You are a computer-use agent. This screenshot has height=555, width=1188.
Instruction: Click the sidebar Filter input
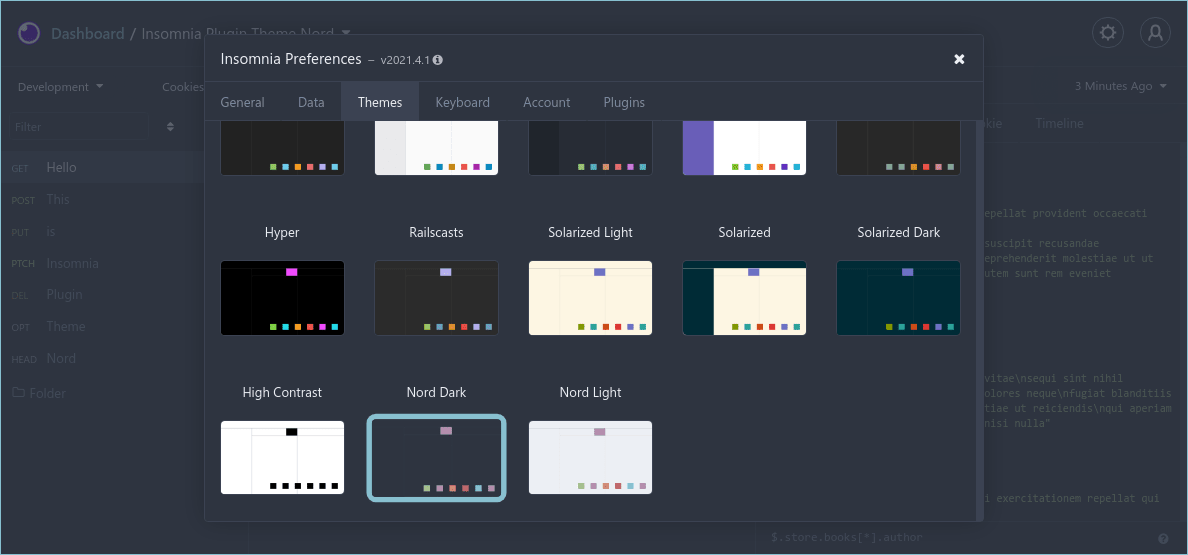tap(78, 126)
